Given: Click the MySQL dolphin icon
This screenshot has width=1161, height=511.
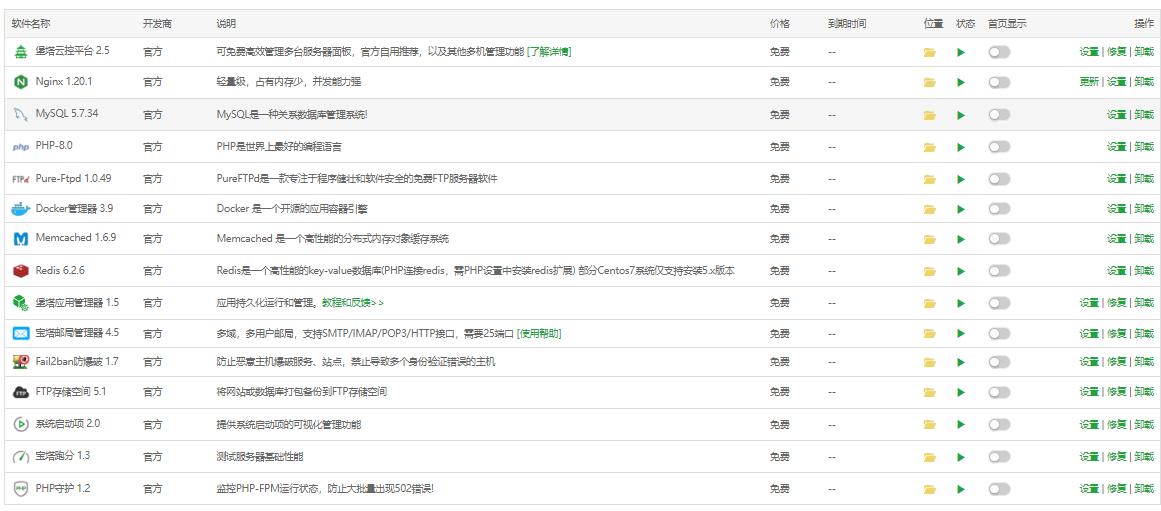Looking at the screenshot, I should [x=20, y=115].
